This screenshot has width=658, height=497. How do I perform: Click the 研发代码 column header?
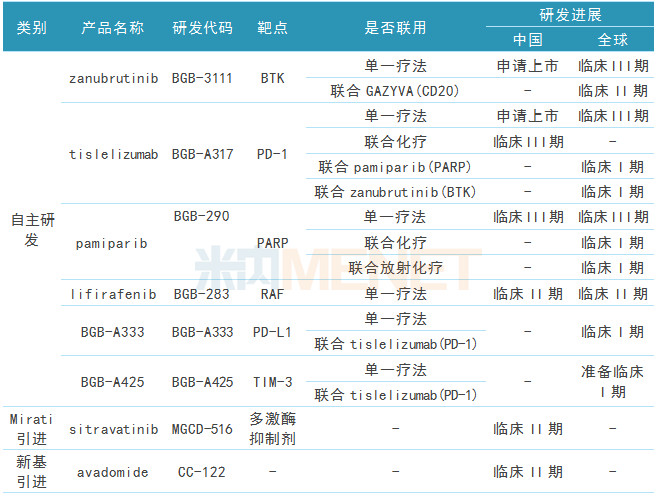(x=201, y=27)
